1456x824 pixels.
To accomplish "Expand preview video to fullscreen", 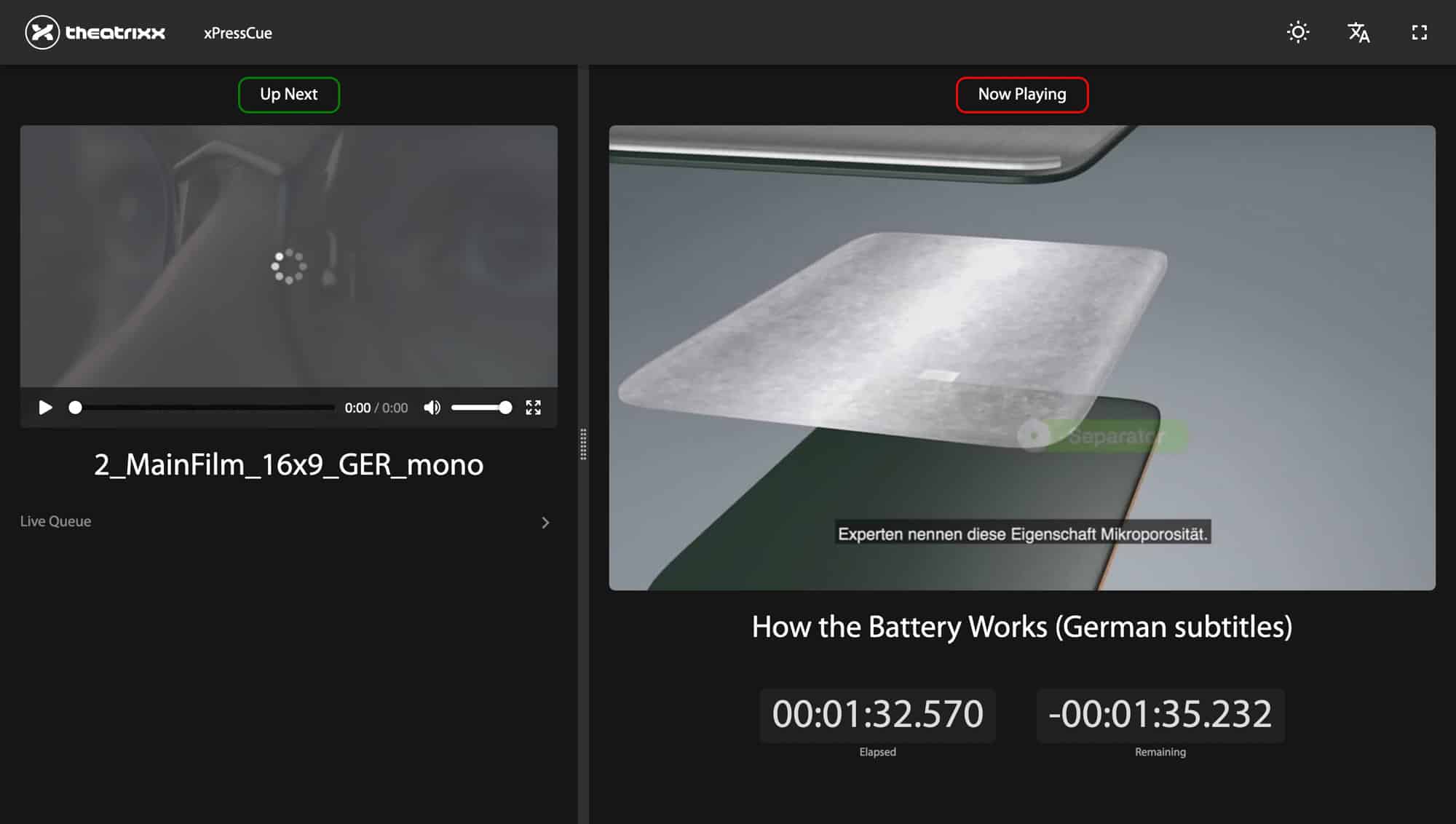I will coord(533,408).
